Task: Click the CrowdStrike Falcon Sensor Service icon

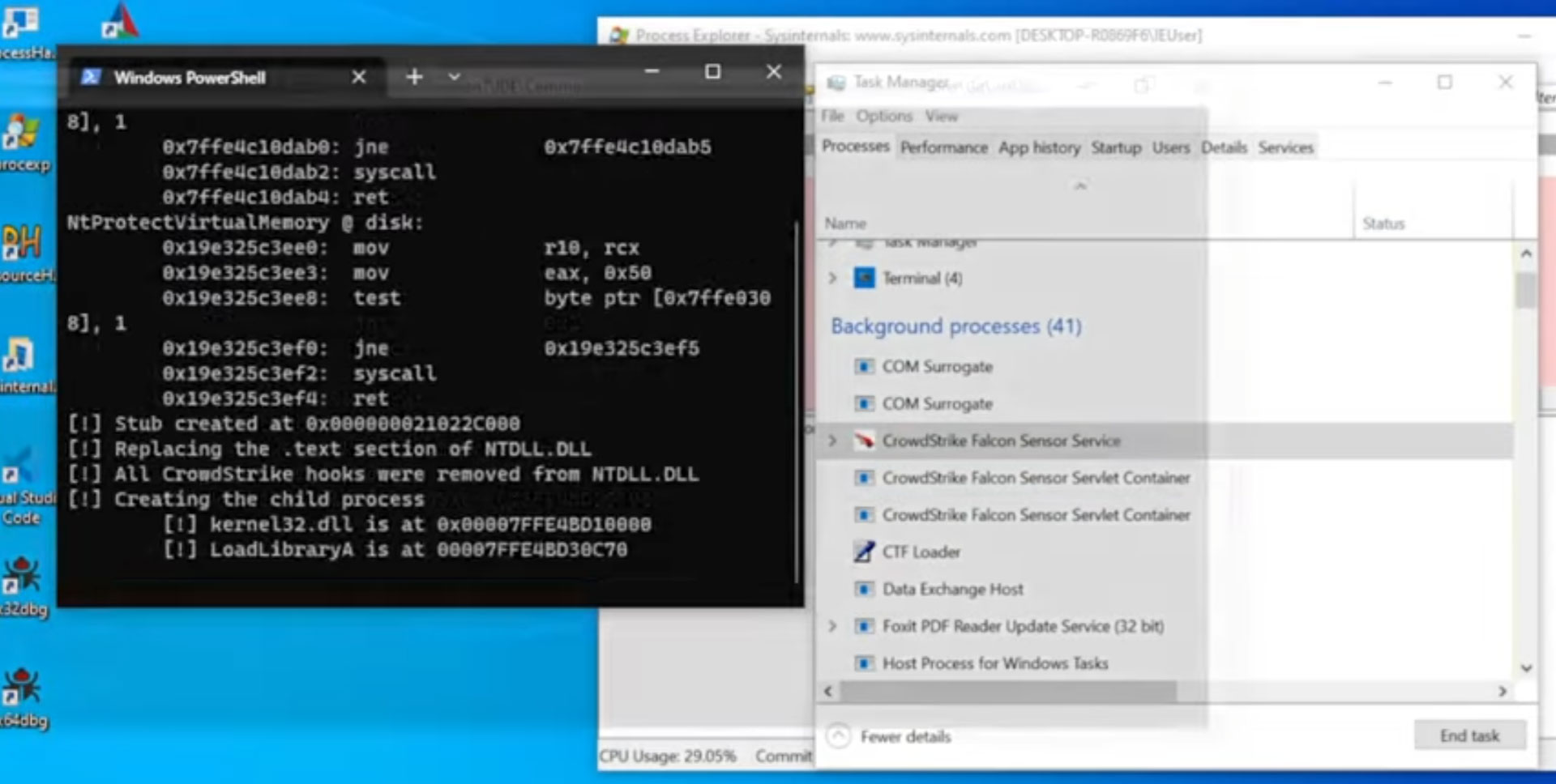Action: (x=865, y=441)
